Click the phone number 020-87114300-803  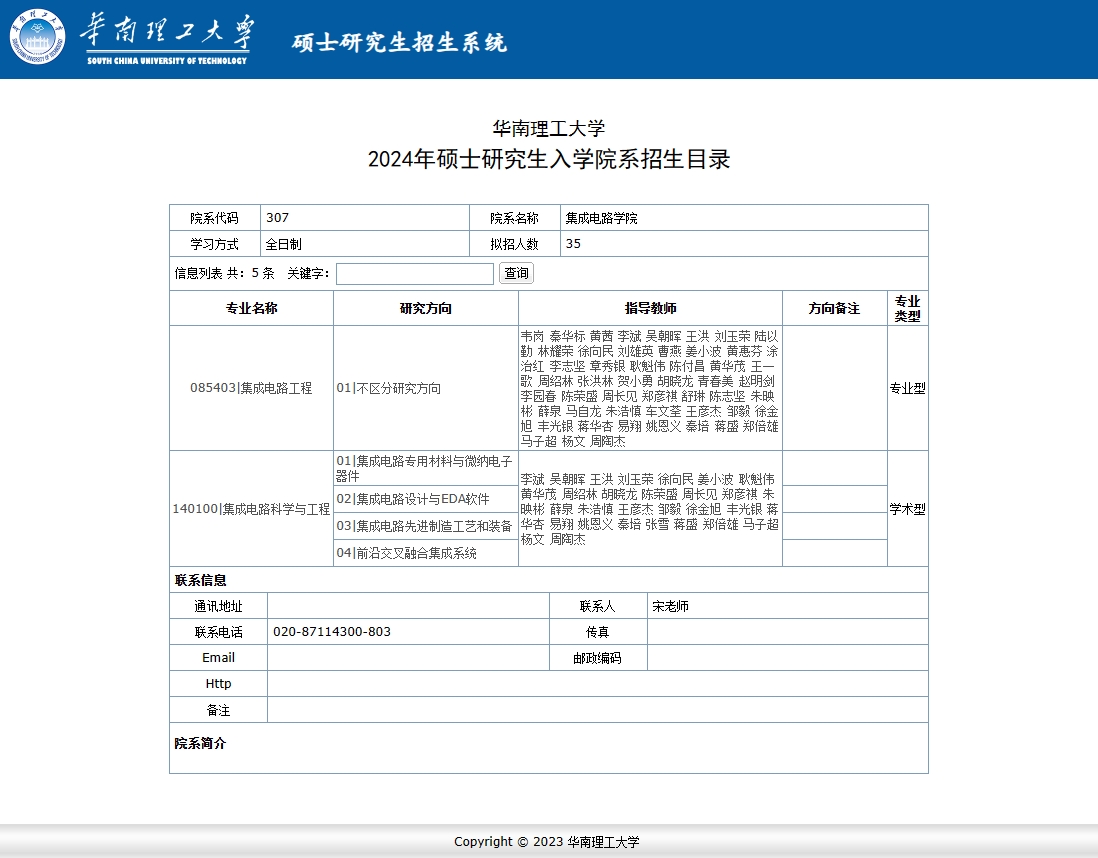[332, 632]
